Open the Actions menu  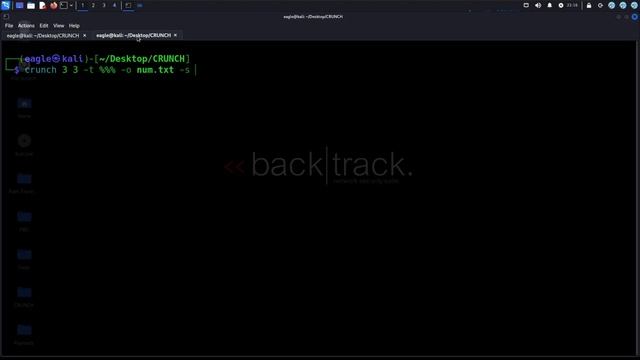26,26
